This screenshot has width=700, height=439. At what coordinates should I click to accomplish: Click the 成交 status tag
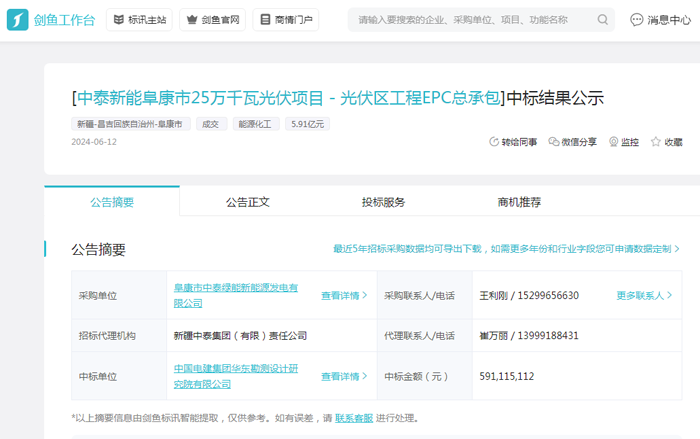click(x=211, y=124)
